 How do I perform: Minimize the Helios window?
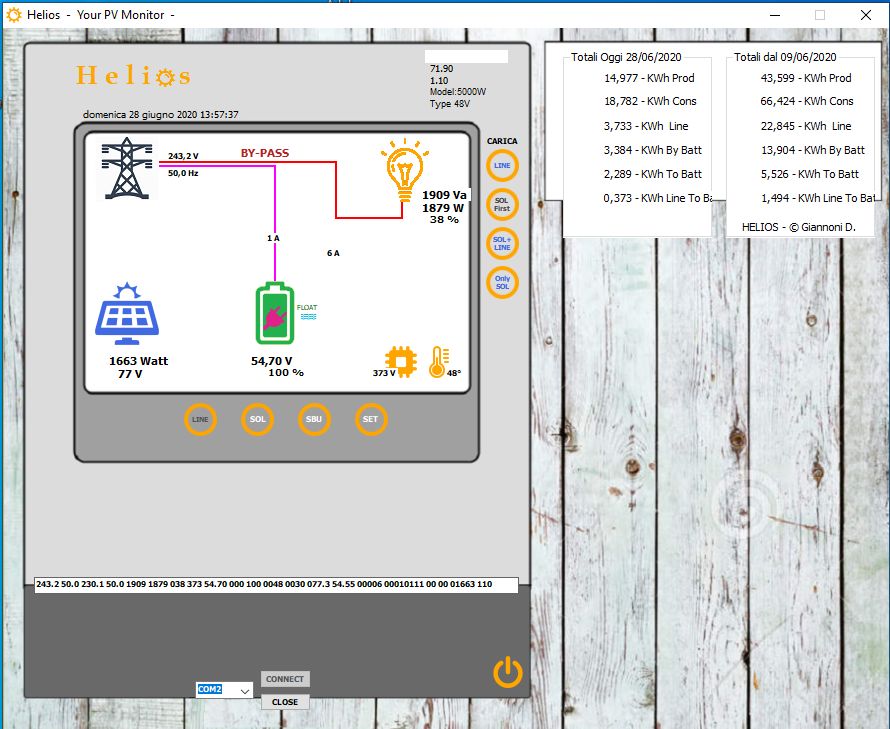pos(775,15)
